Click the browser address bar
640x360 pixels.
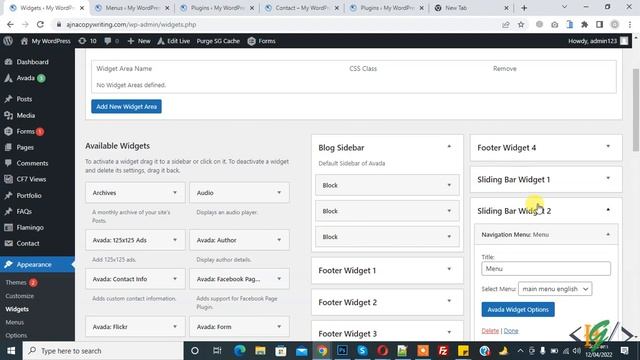pyautogui.click(x=278, y=24)
